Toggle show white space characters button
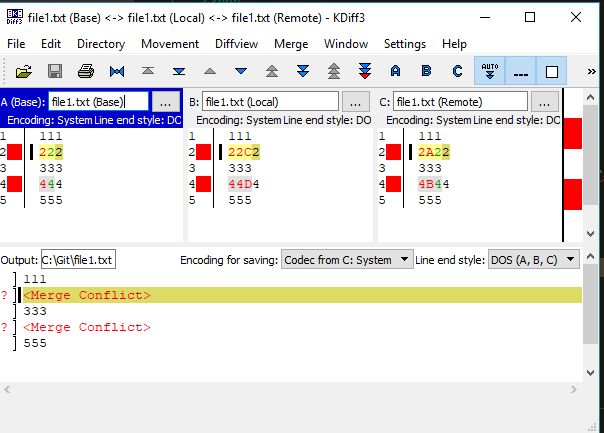 [x=520, y=71]
